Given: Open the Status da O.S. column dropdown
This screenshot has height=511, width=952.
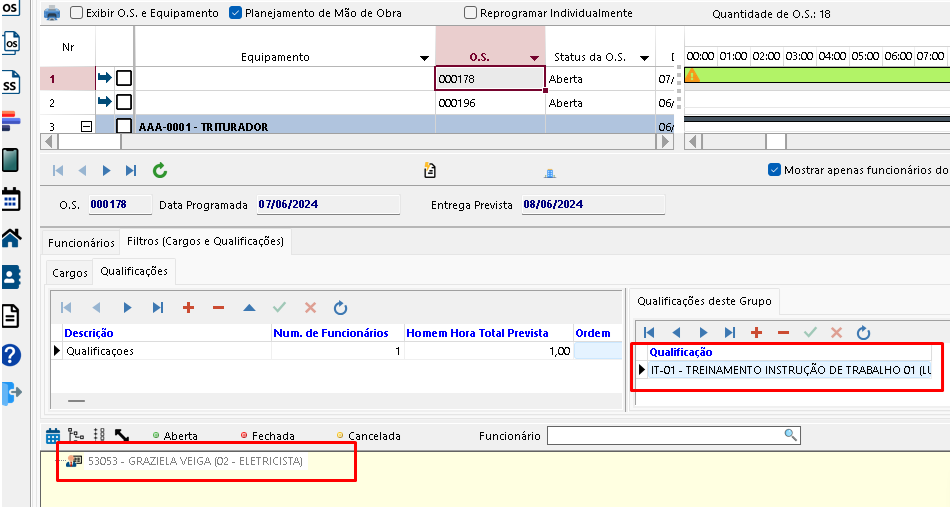Looking at the screenshot, I should [645, 58].
